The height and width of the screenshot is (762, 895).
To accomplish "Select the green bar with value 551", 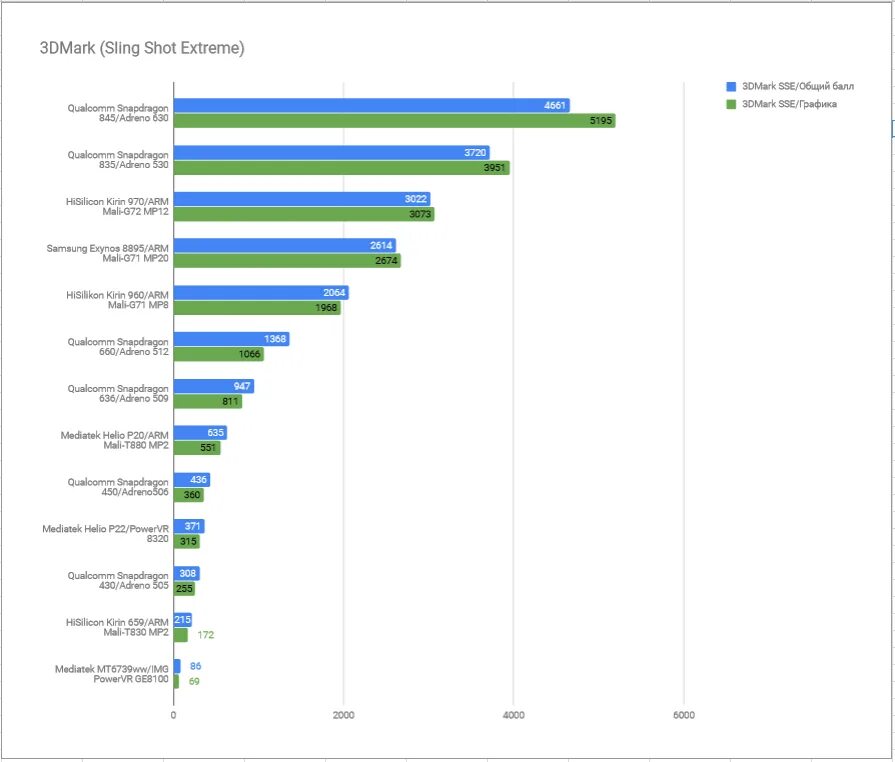I will [x=197, y=447].
